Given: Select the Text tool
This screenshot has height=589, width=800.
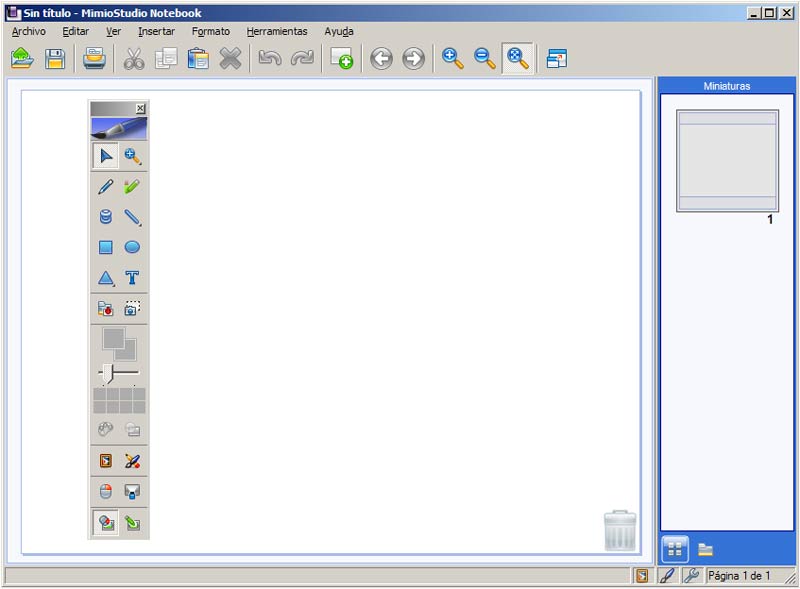Looking at the screenshot, I should (132, 278).
